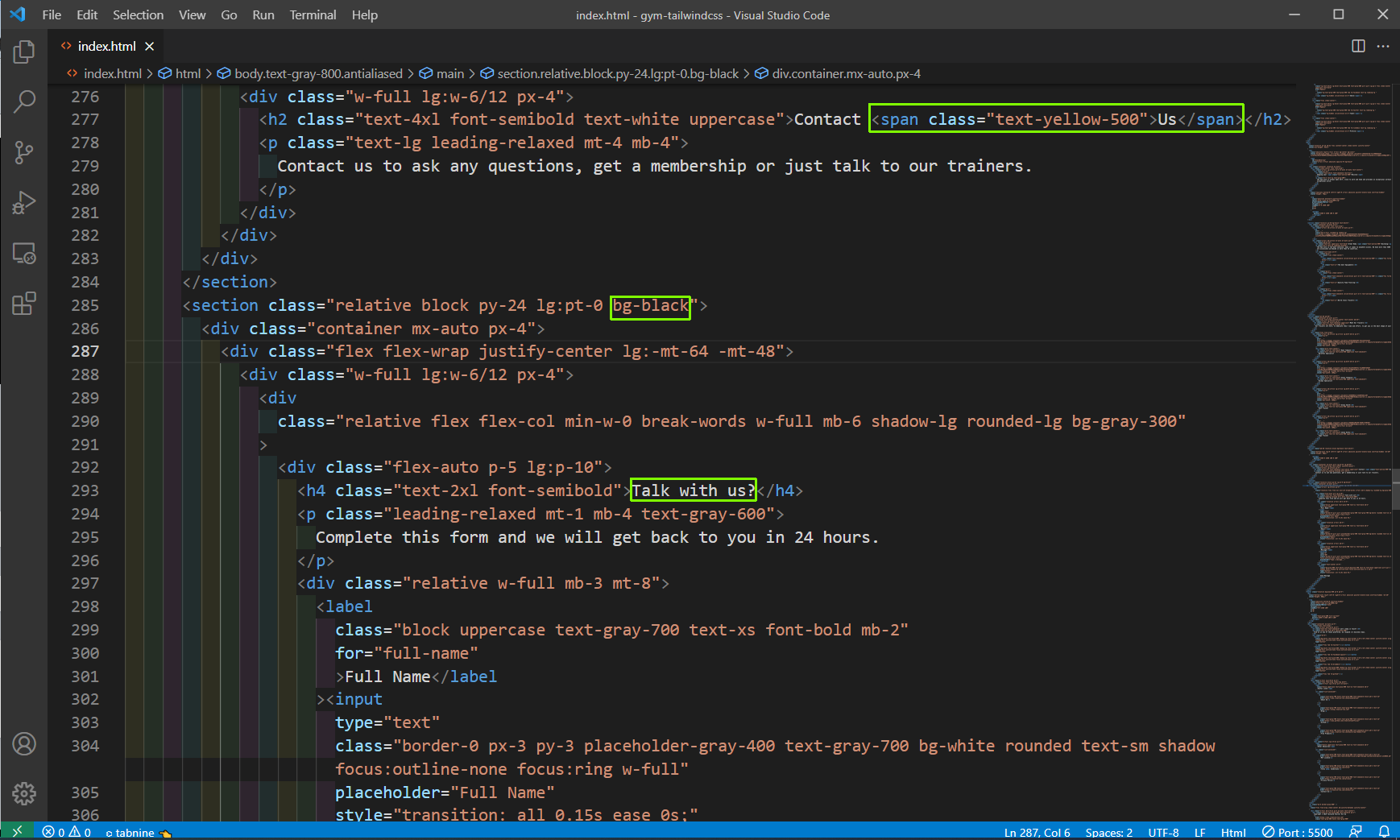This screenshot has height=840, width=1400.
Task: Change end of line sequence LF
Action: (x=1199, y=832)
